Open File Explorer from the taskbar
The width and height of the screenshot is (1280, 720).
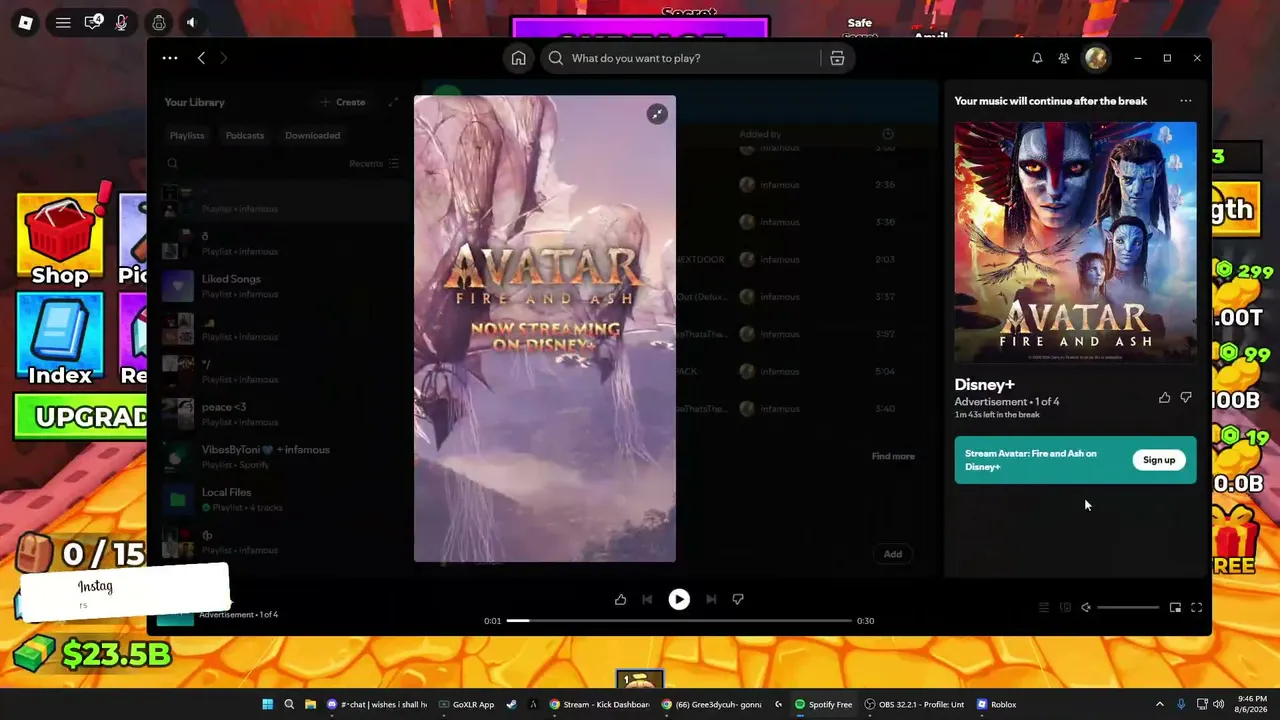[x=310, y=704]
